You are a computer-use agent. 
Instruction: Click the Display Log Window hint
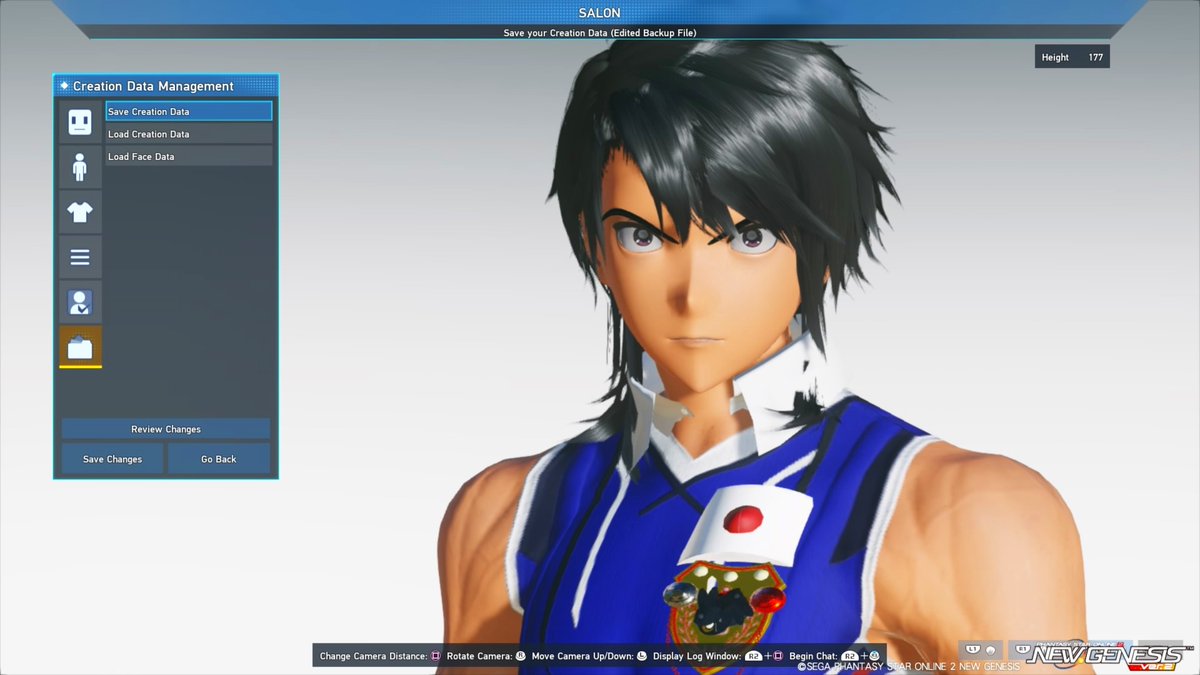[x=718, y=656]
